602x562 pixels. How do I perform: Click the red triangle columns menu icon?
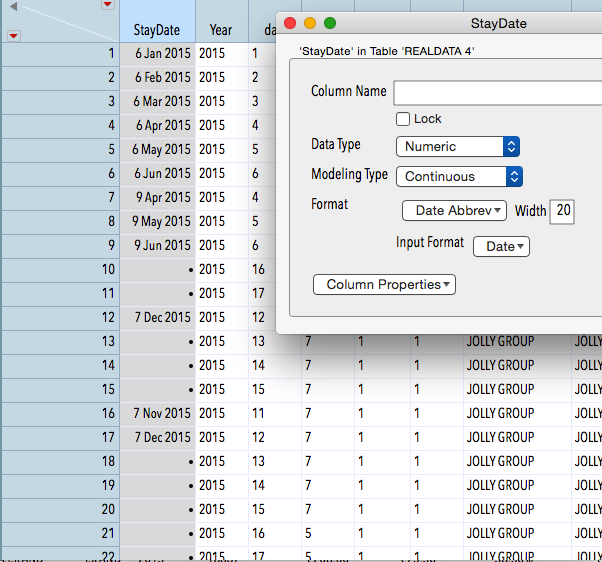click(x=108, y=4)
